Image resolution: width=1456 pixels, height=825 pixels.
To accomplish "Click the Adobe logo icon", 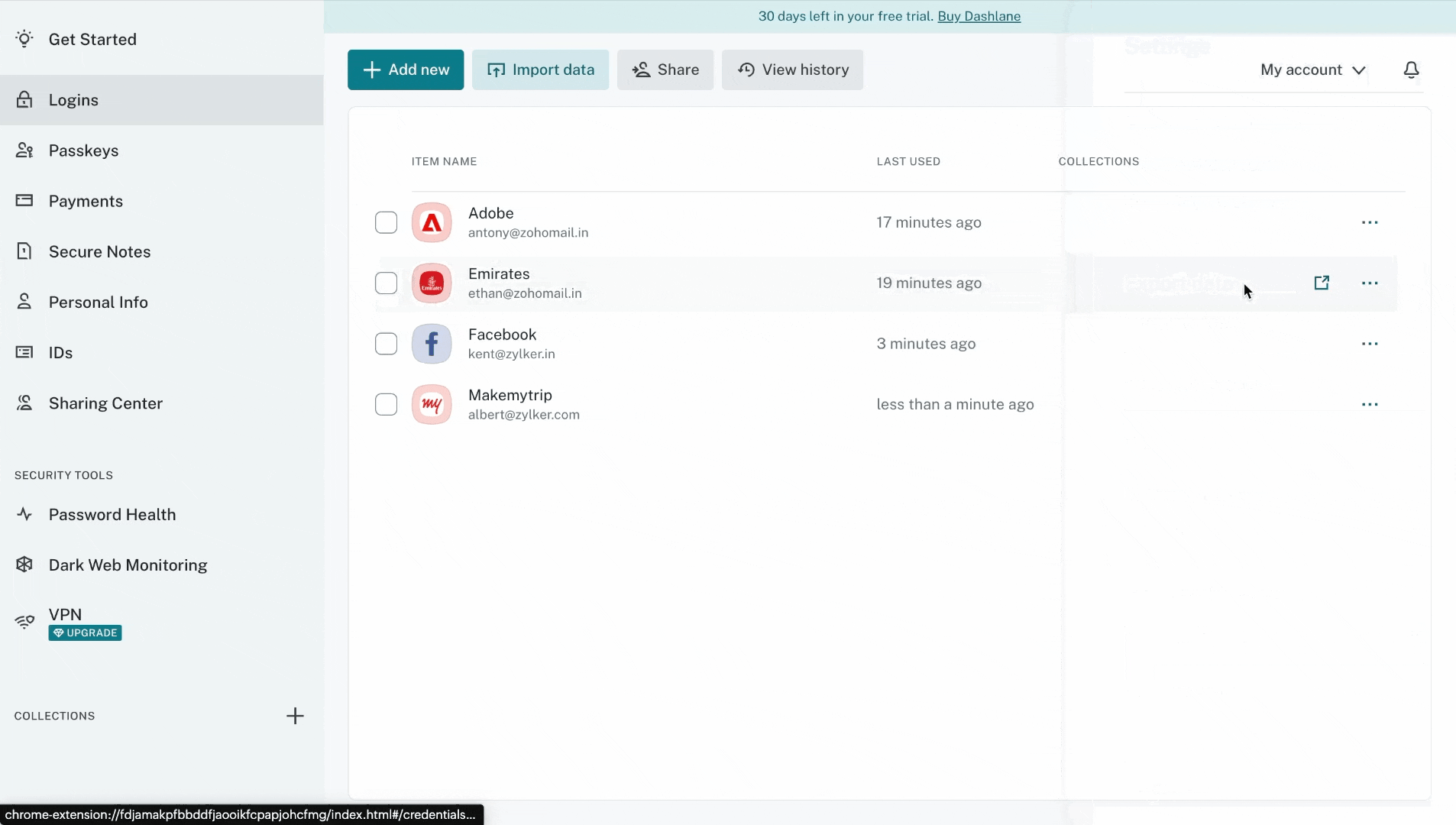I will point(432,222).
